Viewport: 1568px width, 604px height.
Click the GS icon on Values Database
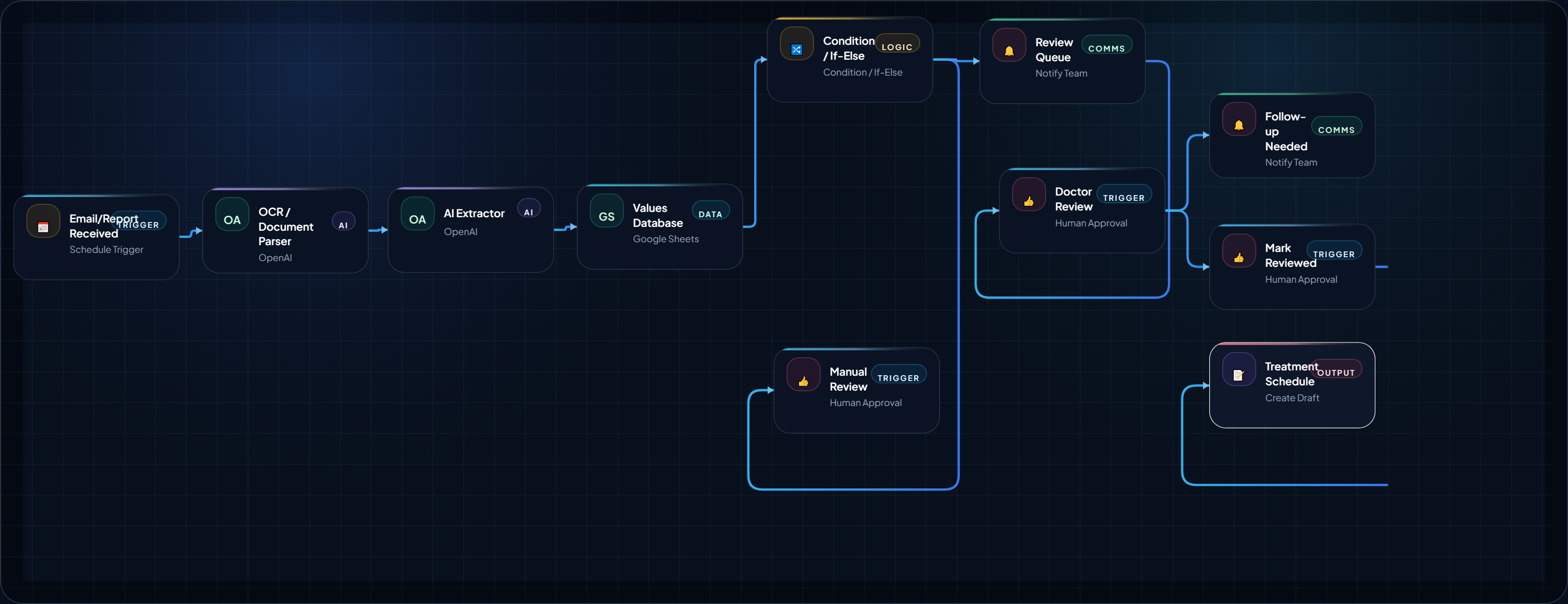(x=606, y=210)
